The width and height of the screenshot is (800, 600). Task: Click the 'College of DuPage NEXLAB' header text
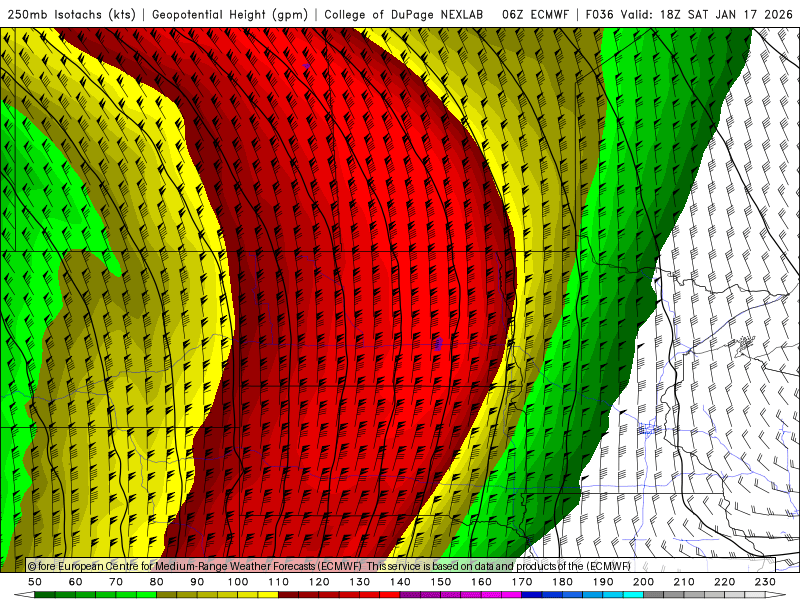click(404, 15)
